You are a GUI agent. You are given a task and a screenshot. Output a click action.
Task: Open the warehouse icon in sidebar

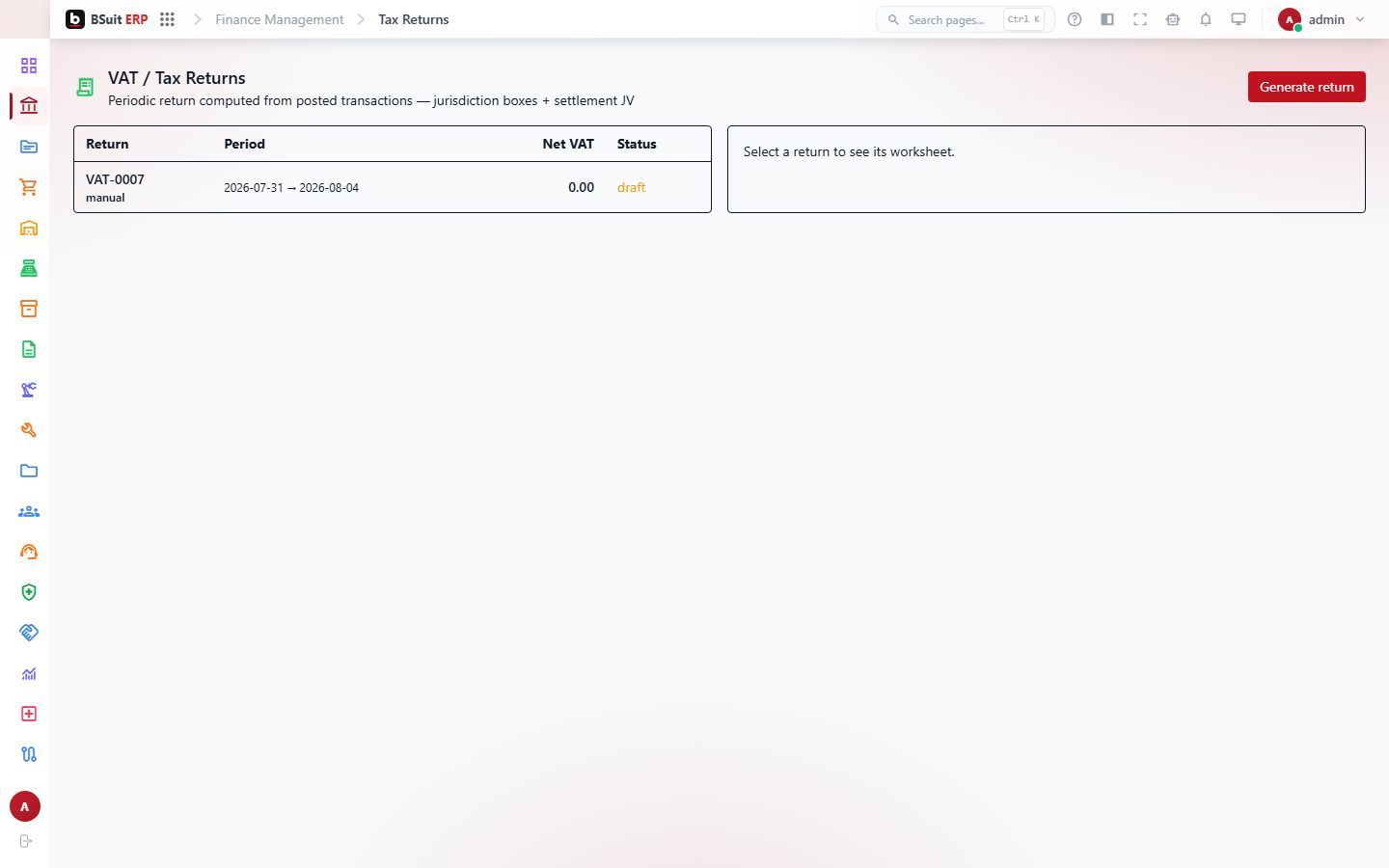coord(29,228)
